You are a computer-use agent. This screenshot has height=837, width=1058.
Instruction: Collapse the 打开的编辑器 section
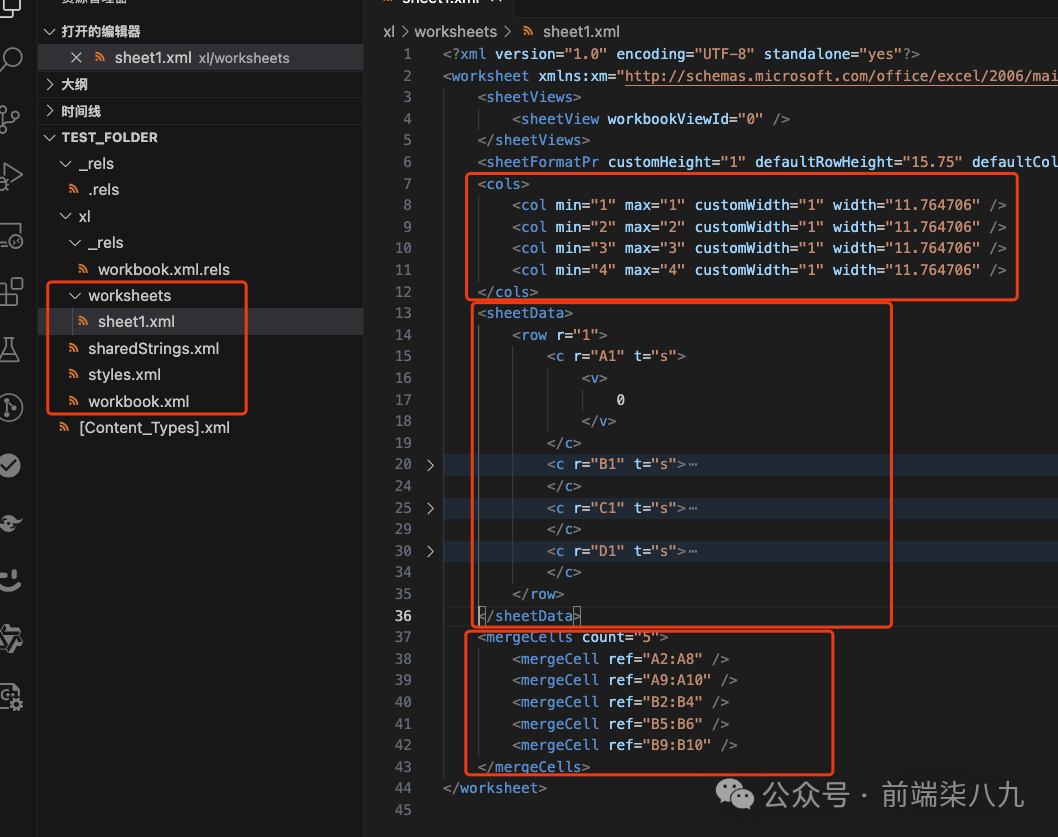pyautogui.click(x=49, y=32)
